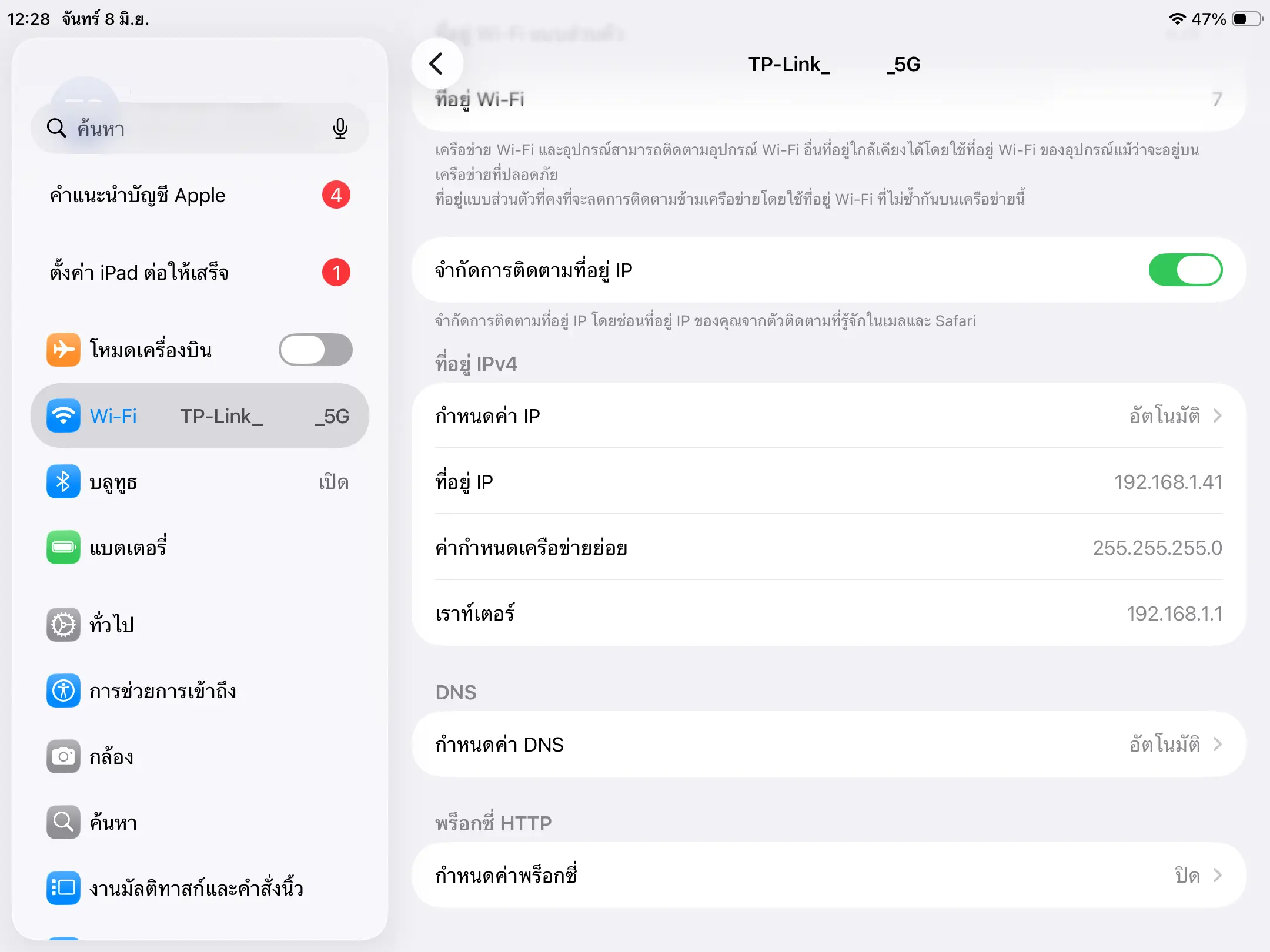Tap the เปิด status next to Bluetooth

(x=333, y=482)
